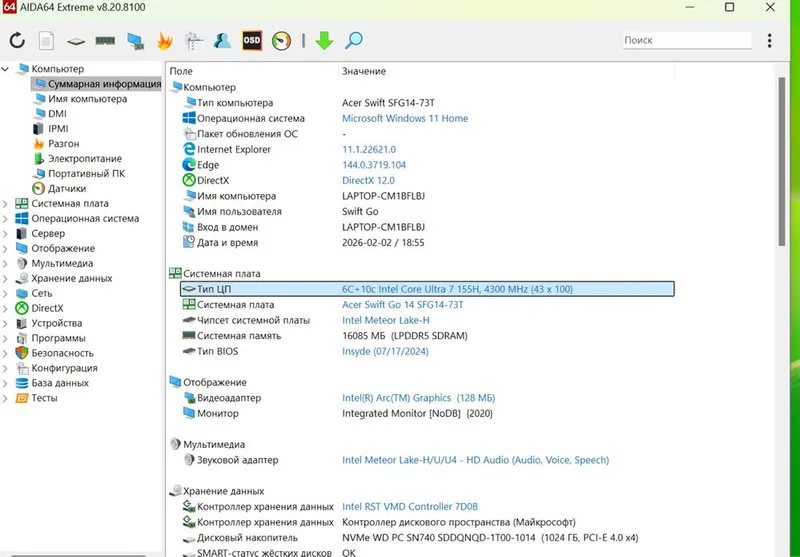Open the Intel(R) Arc(TM) Graphics link
800x557 pixels.
point(418,398)
